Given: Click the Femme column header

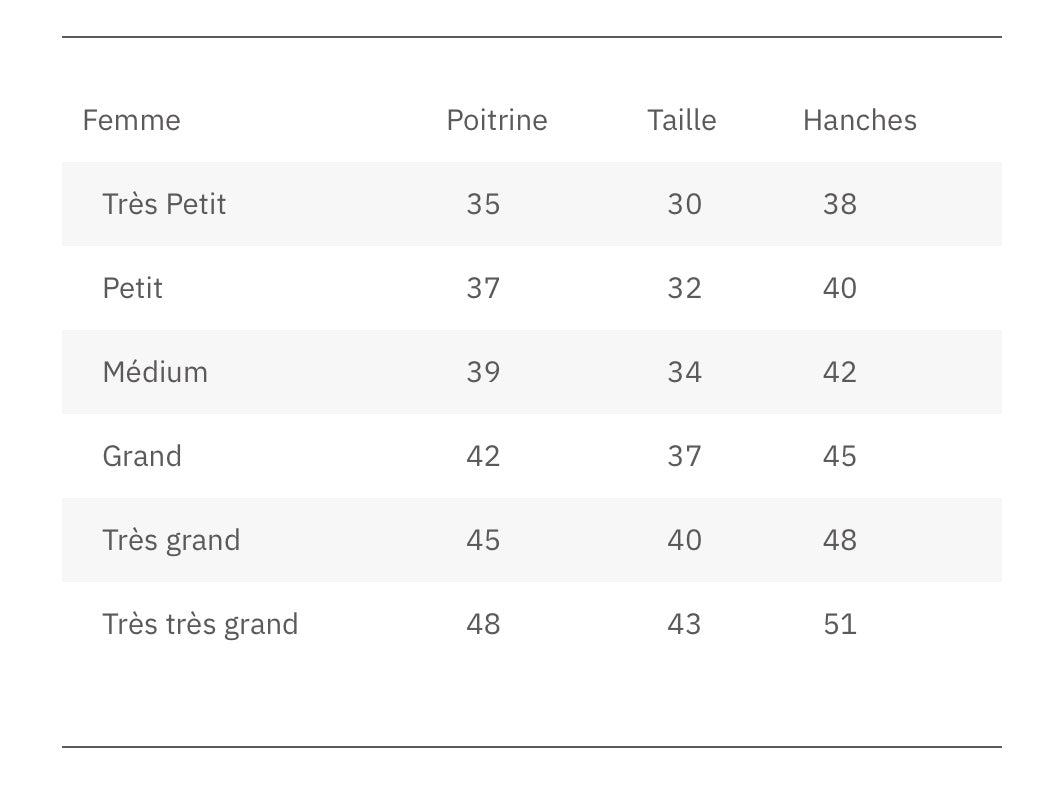Looking at the screenshot, I should [x=131, y=120].
